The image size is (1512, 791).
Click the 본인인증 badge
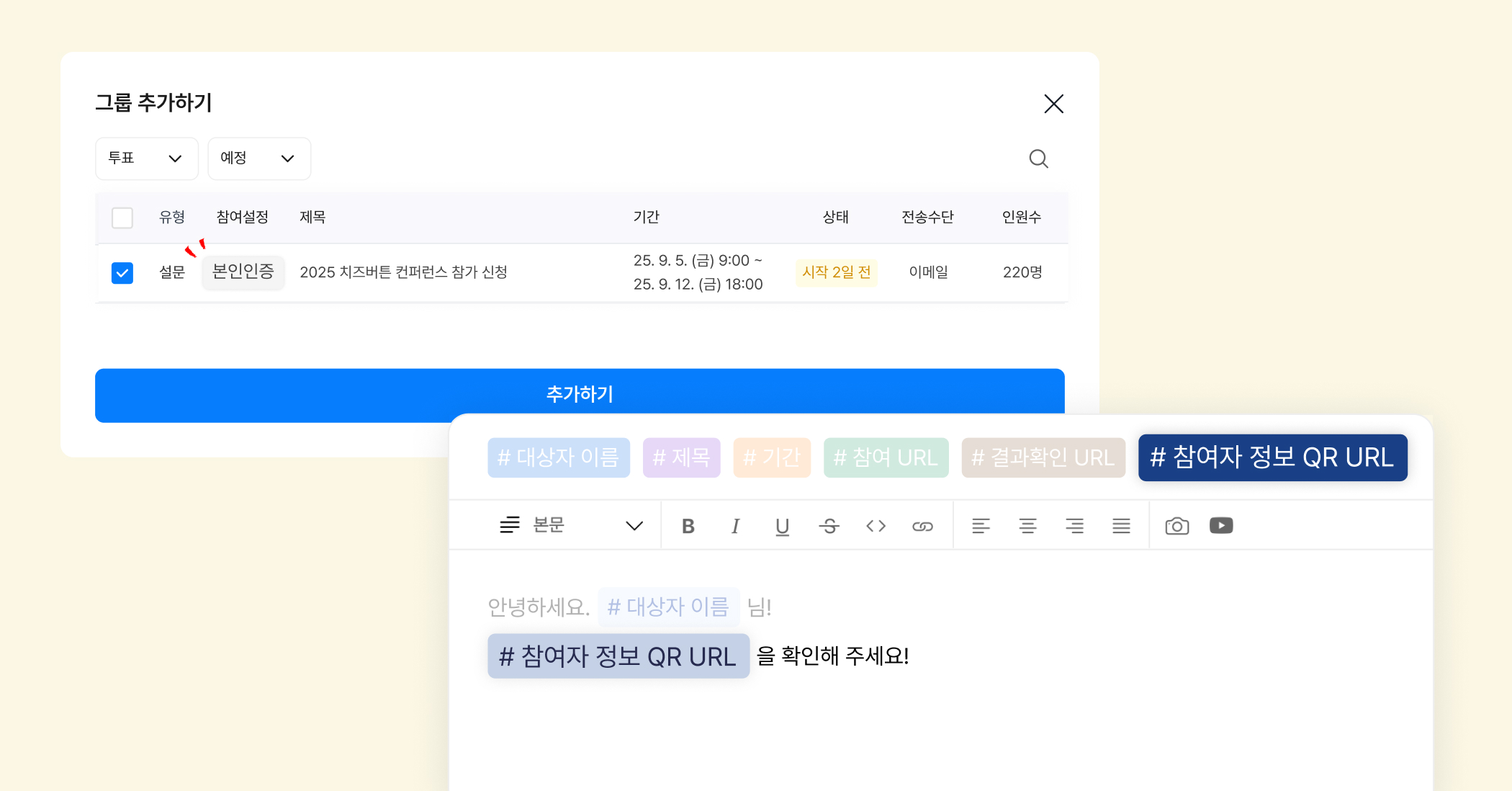pyautogui.click(x=243, y=272)
